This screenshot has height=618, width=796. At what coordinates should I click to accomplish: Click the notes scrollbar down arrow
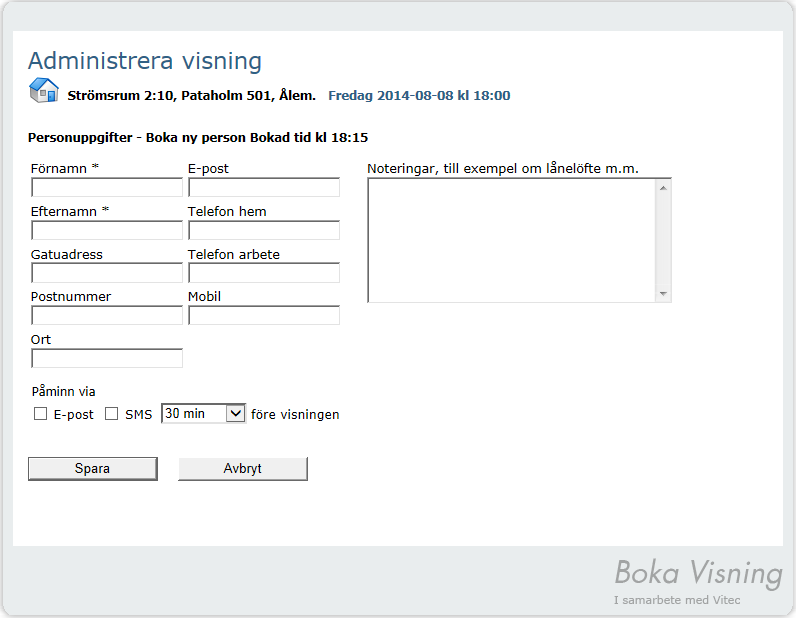click(663, 294)
